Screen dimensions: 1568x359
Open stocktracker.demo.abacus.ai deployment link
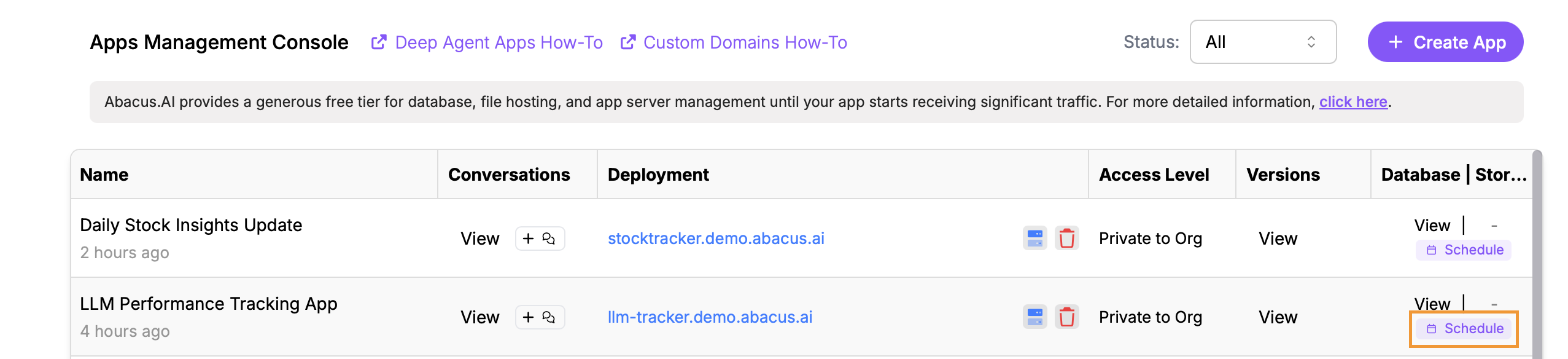tap(716, 239)
